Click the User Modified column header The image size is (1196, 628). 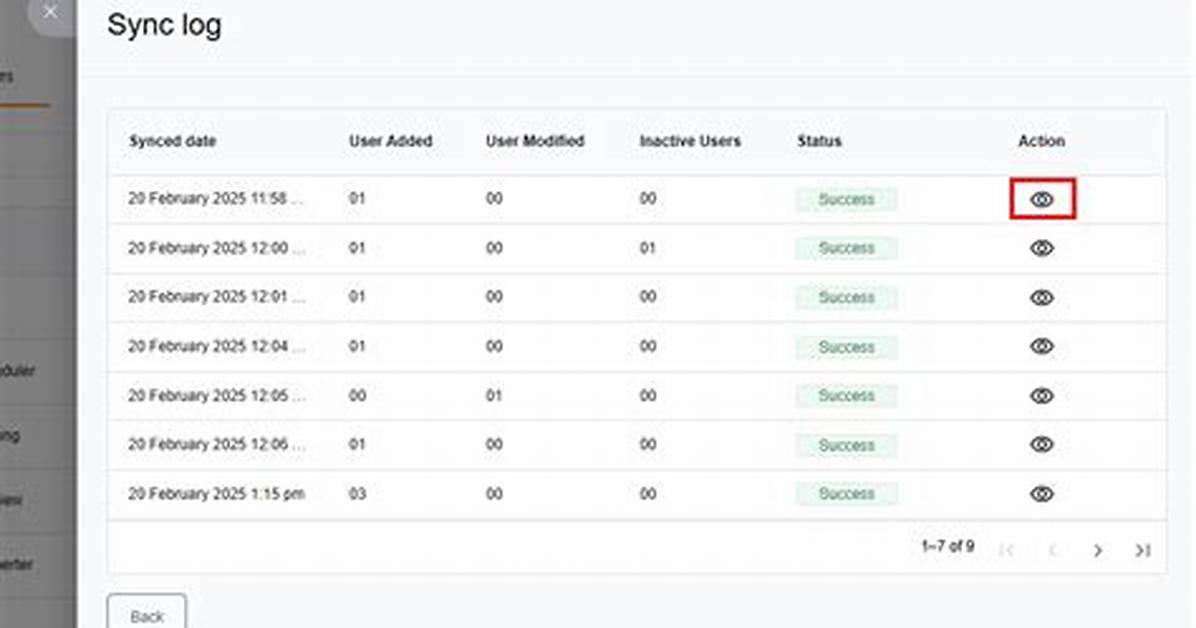(x=535, y=141)
